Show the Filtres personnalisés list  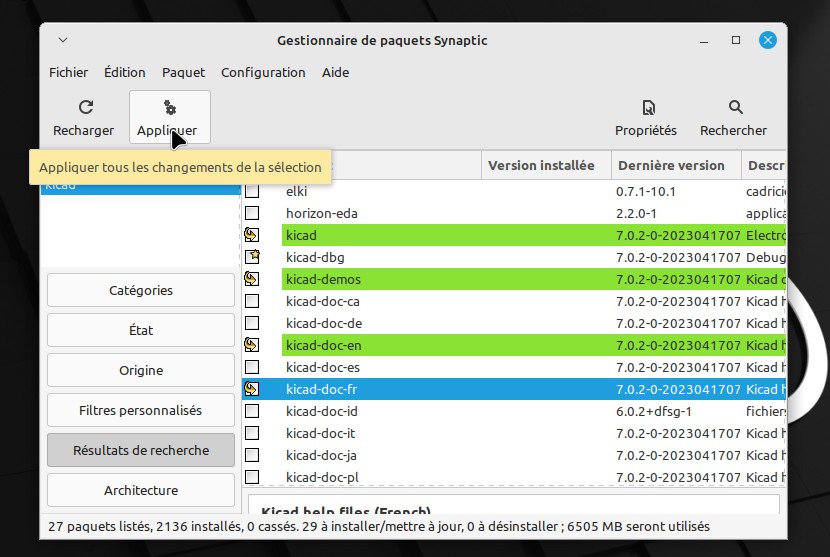141,410
